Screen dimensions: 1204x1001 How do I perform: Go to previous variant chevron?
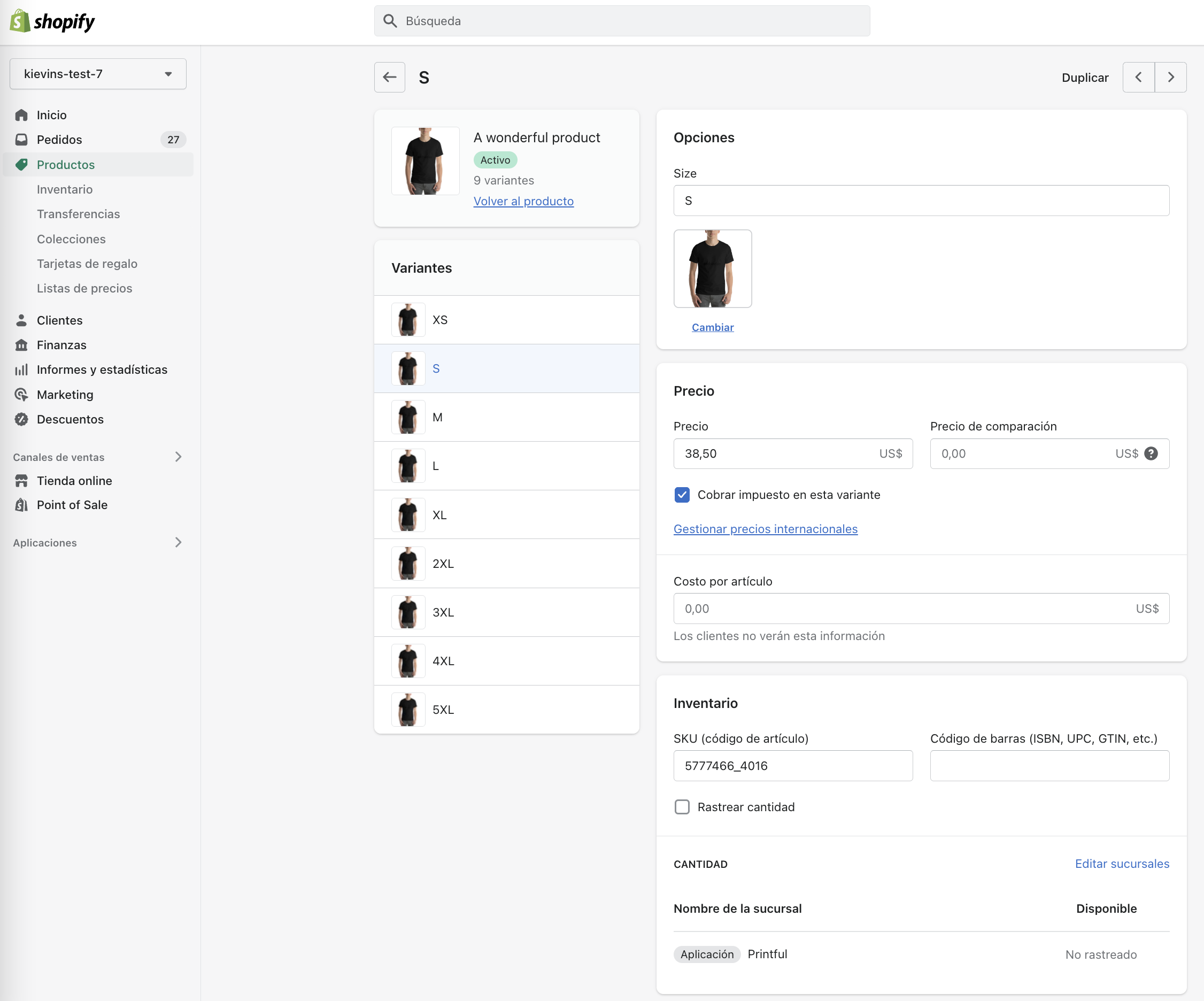coord(1139,78)
